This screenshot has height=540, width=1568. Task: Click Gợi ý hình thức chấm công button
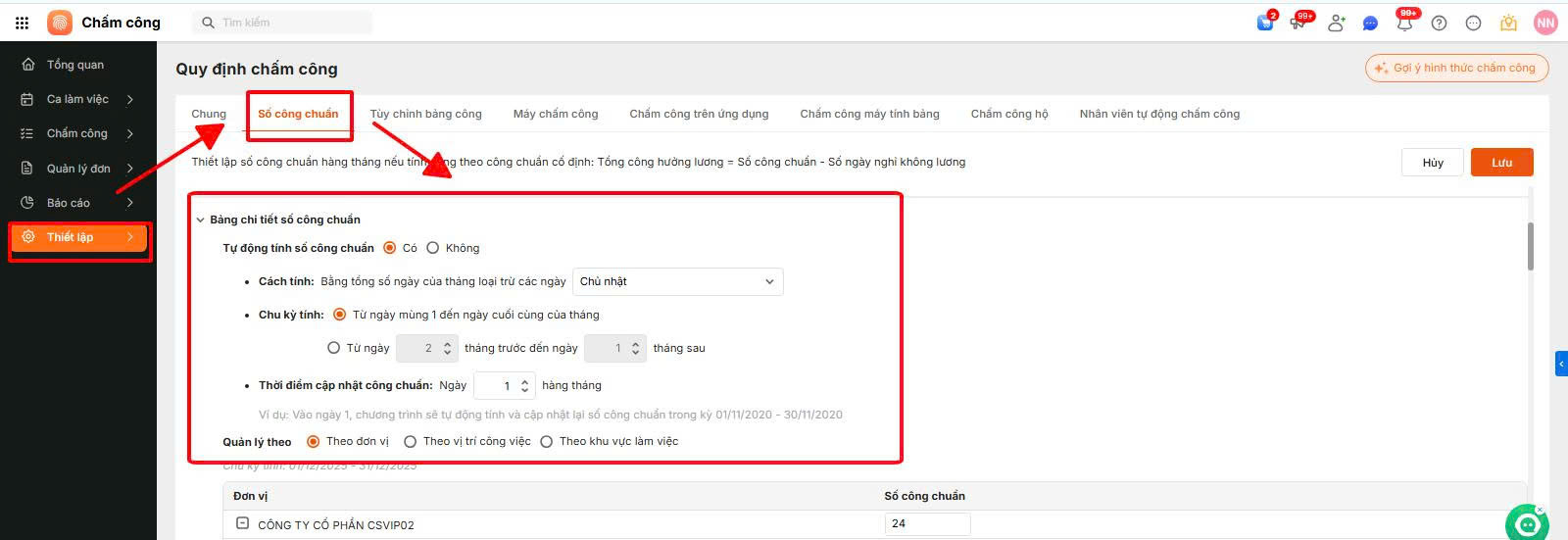[1456, 68]
